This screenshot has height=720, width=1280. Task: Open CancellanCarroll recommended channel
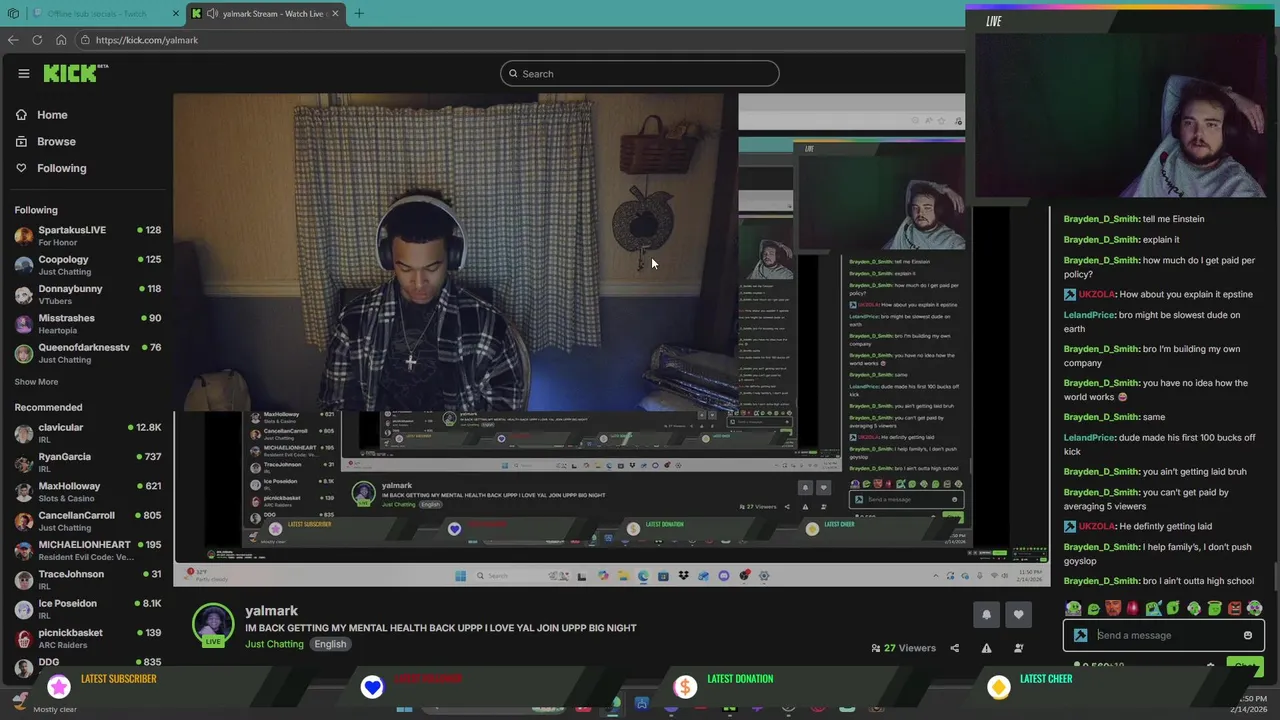click(88, 521)
